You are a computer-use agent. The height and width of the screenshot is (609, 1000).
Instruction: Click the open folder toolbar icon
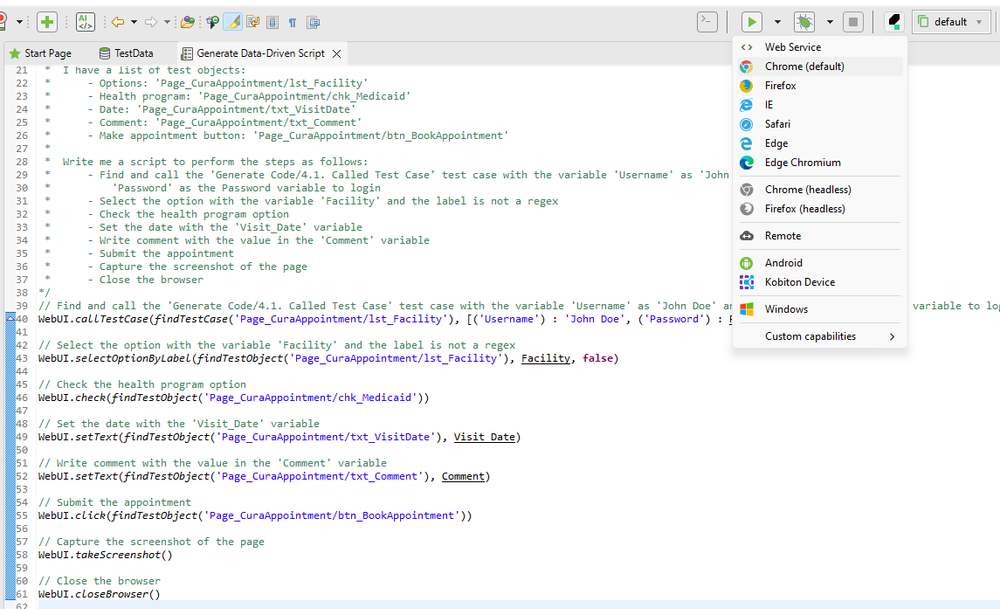click(x=188, y=21)
